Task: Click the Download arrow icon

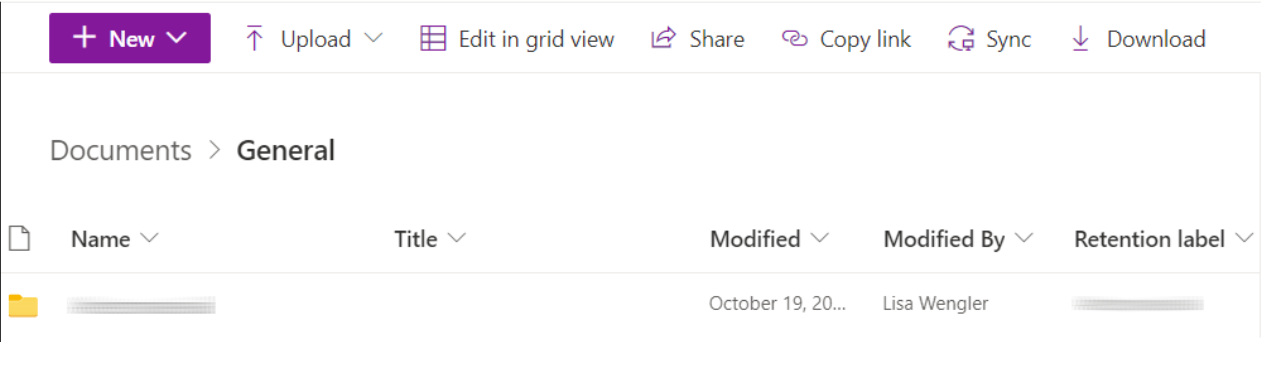Action: 1080,39
